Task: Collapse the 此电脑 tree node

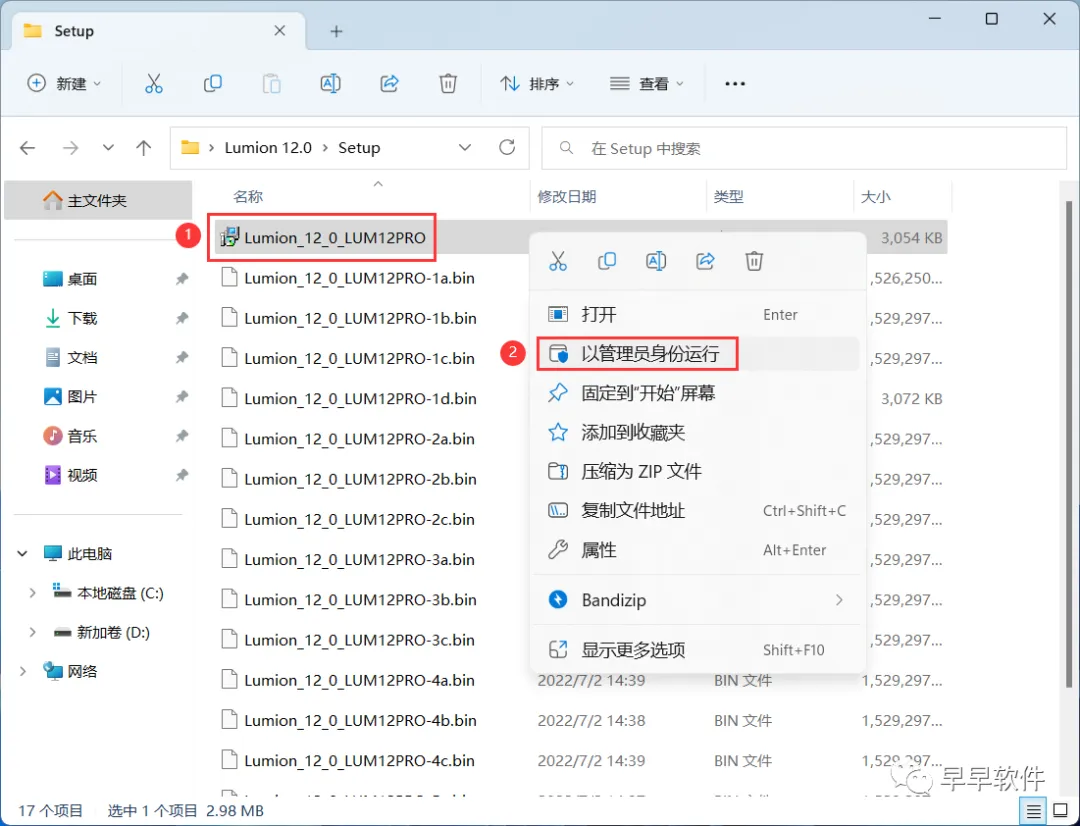Action: (x=23, y=553)
